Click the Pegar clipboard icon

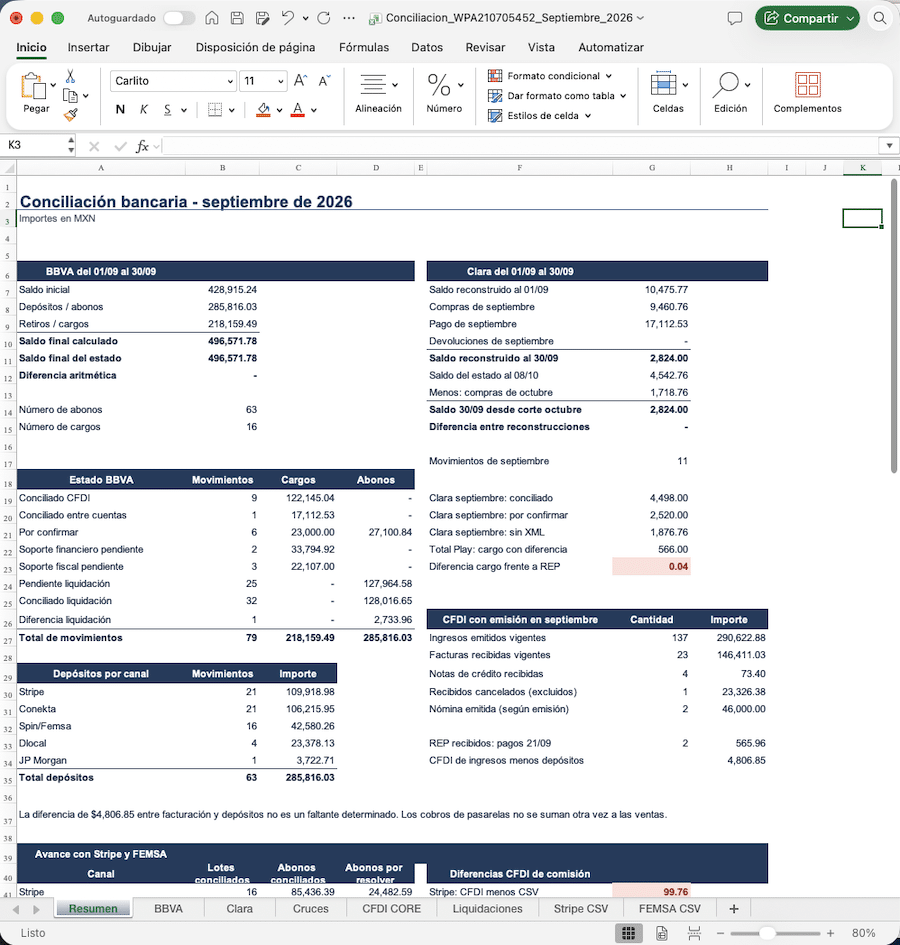[x=34, y=86]
